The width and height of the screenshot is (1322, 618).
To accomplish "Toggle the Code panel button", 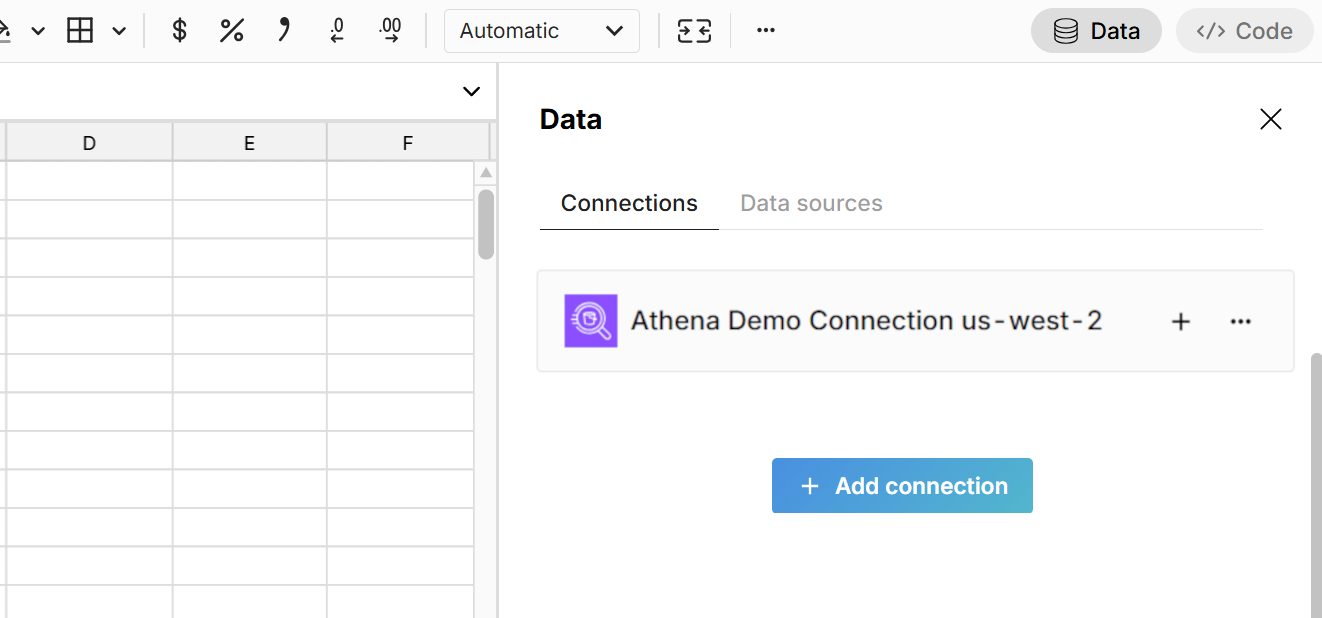I will (1244, 31).
